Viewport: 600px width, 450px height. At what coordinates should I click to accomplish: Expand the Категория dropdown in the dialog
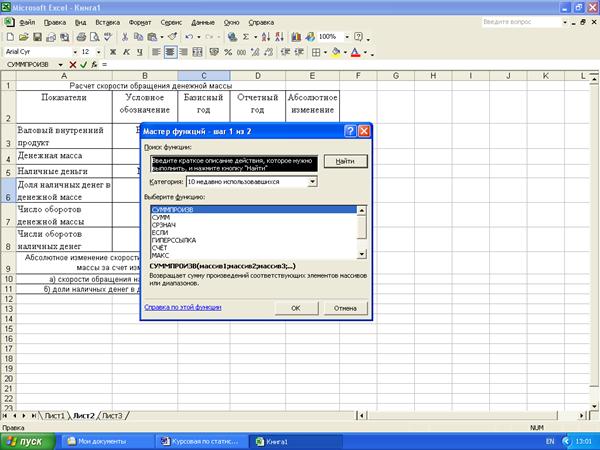pos(312,182)
